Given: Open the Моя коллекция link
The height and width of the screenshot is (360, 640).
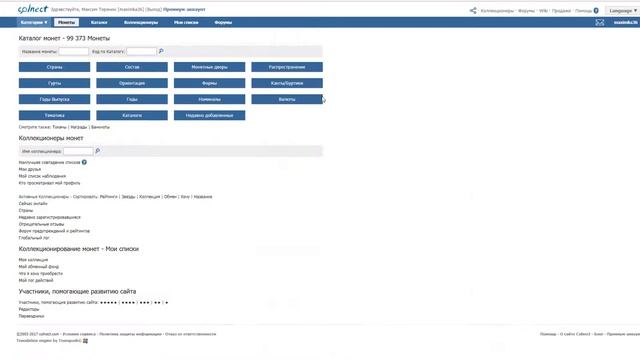Looking at the screenshot, I should click(33, 260).
